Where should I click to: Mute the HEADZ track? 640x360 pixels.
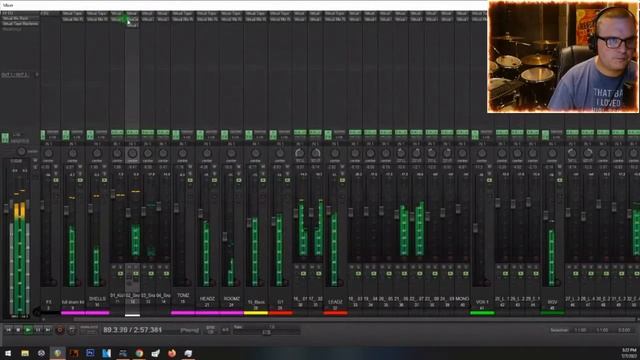(214, 167)
